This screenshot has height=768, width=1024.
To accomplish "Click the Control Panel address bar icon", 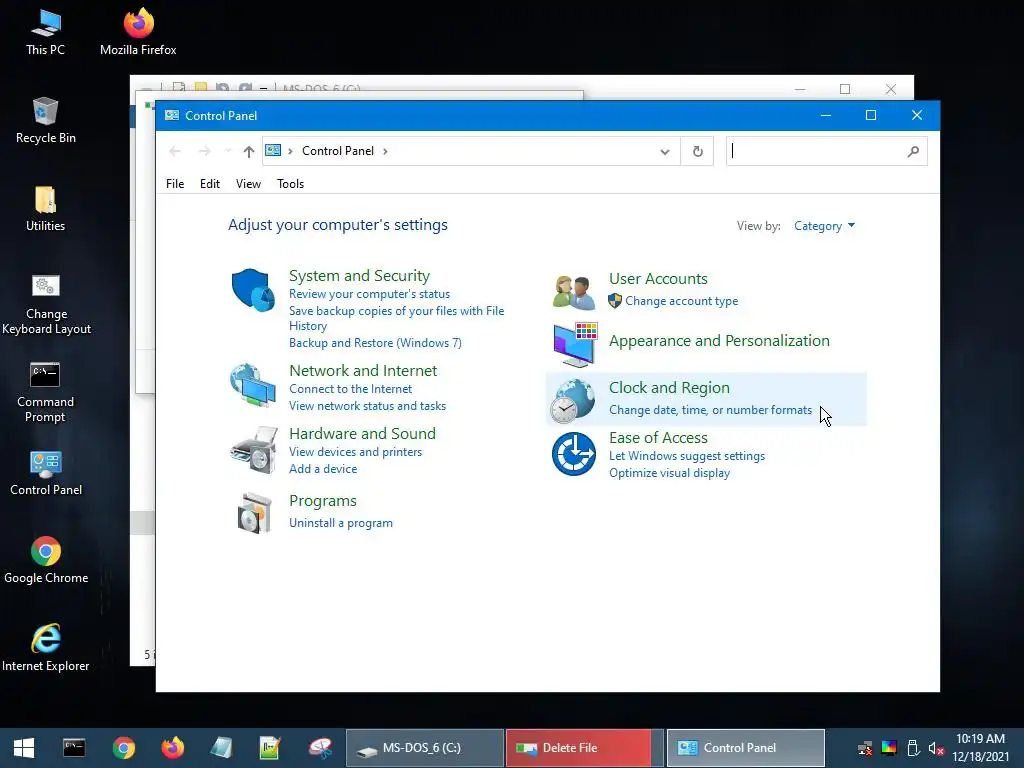I will (x=273, y=151).
